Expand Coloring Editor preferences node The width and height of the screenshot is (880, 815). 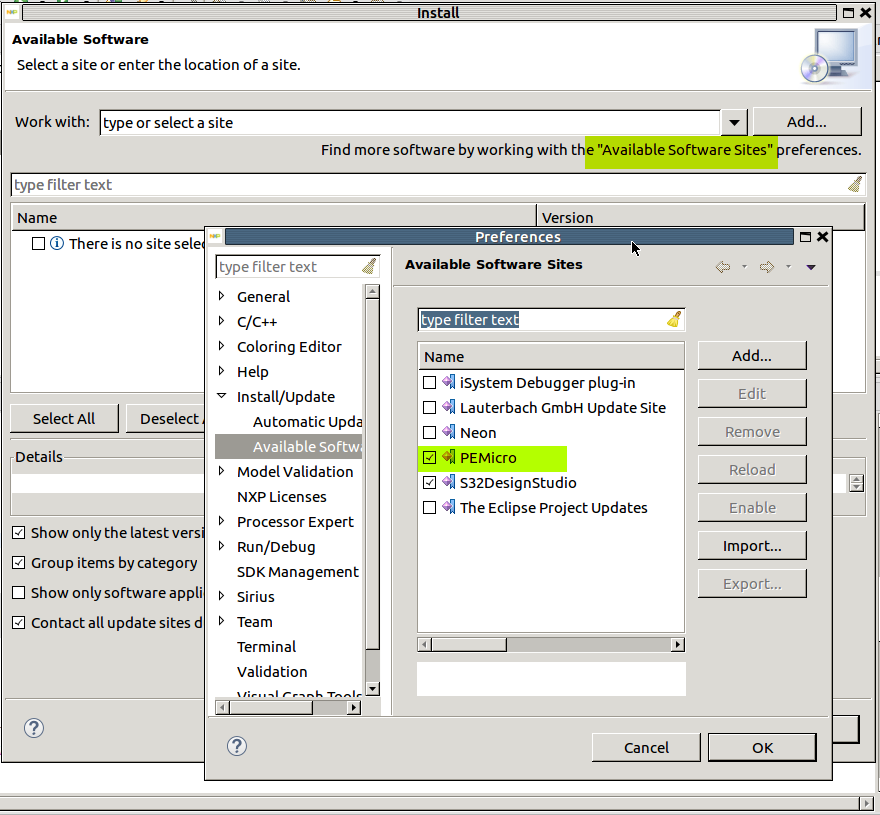coord(222,346)
